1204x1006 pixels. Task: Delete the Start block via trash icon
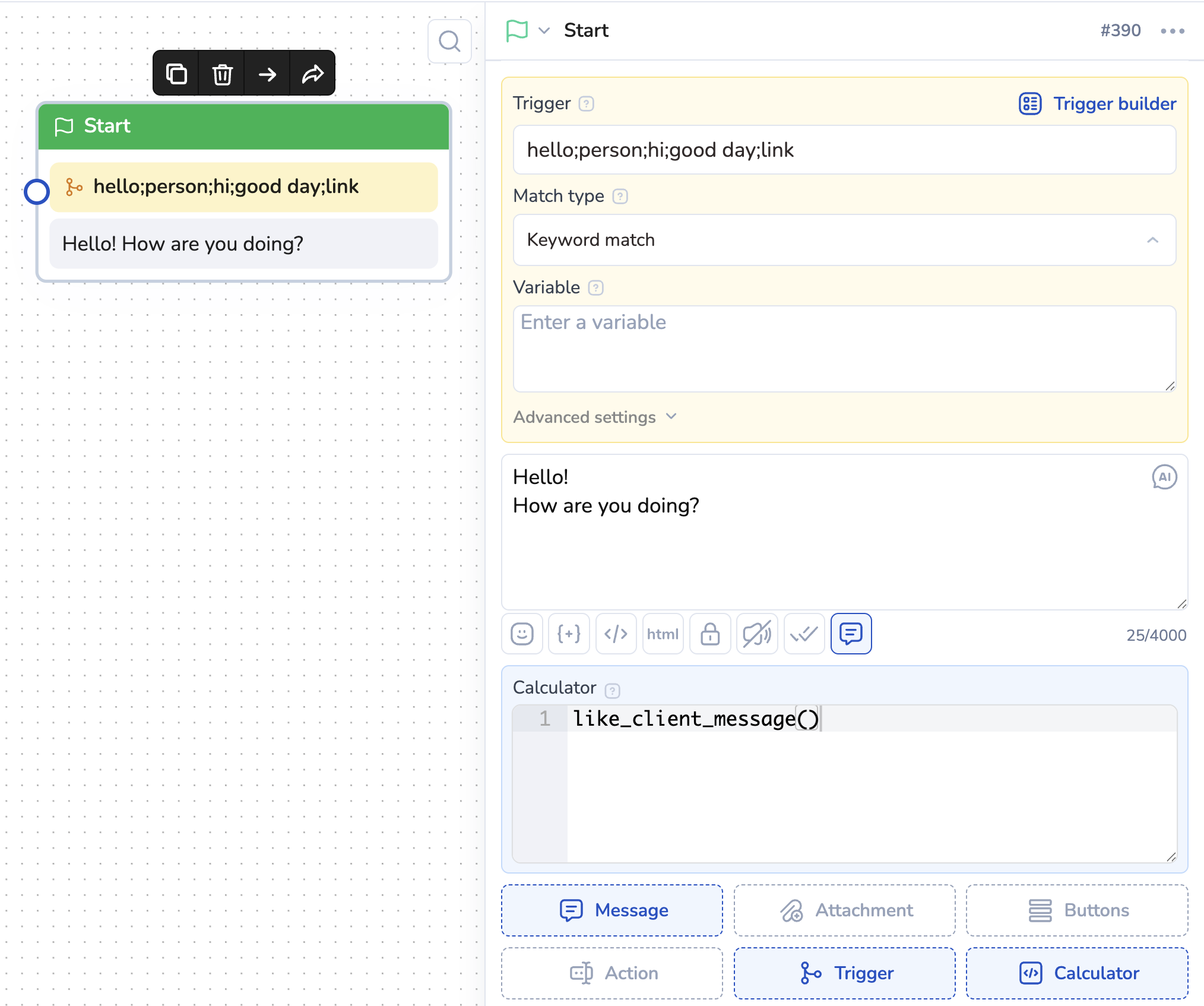coord(222,74)
